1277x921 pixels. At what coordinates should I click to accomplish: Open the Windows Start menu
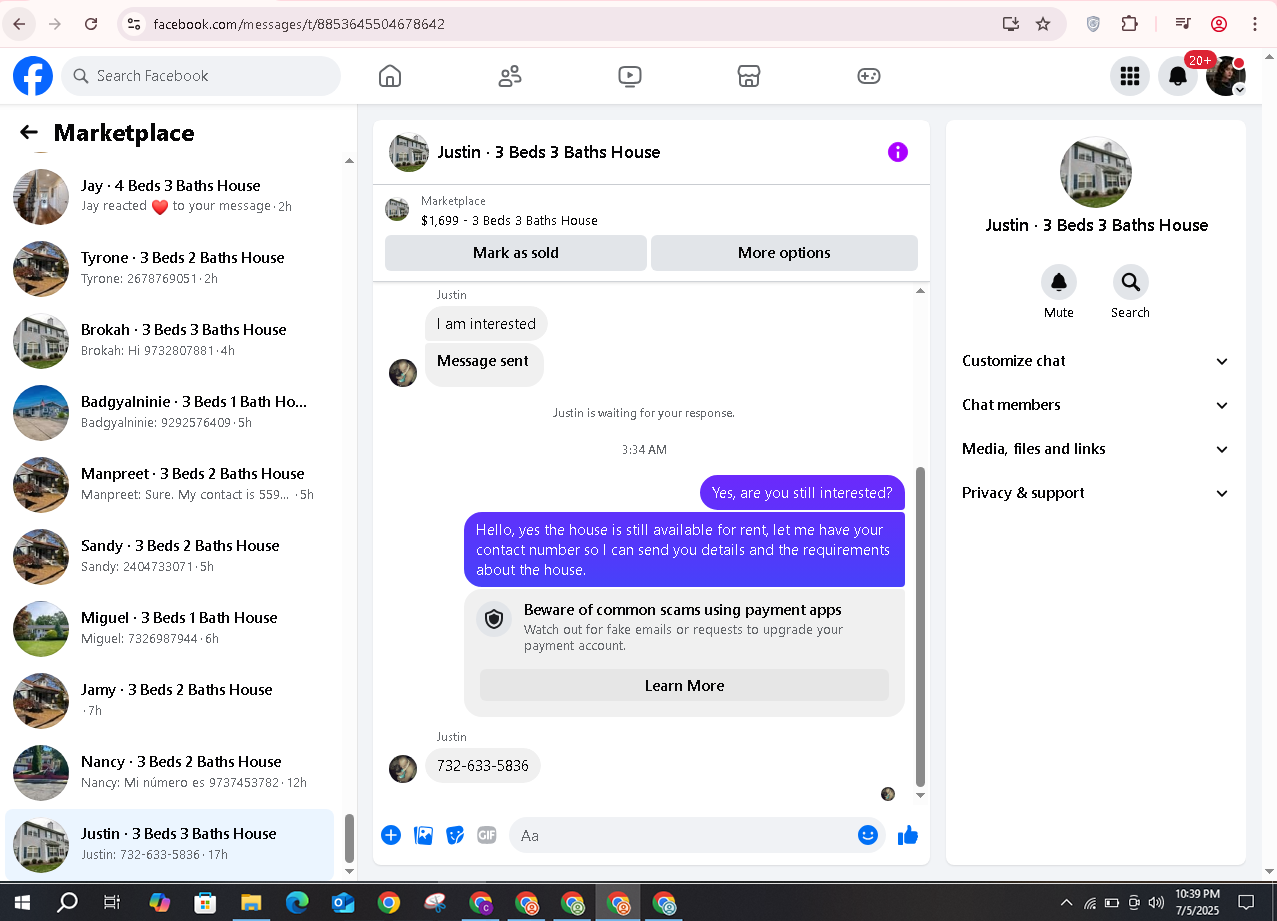pos(21,902)
